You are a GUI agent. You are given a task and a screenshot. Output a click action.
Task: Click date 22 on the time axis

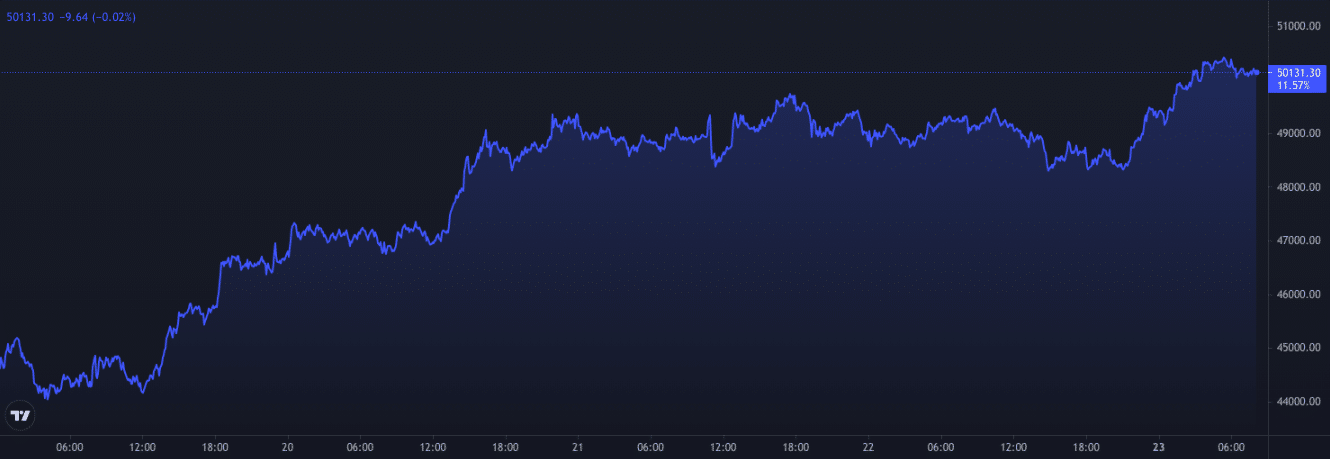pos(868,447)
